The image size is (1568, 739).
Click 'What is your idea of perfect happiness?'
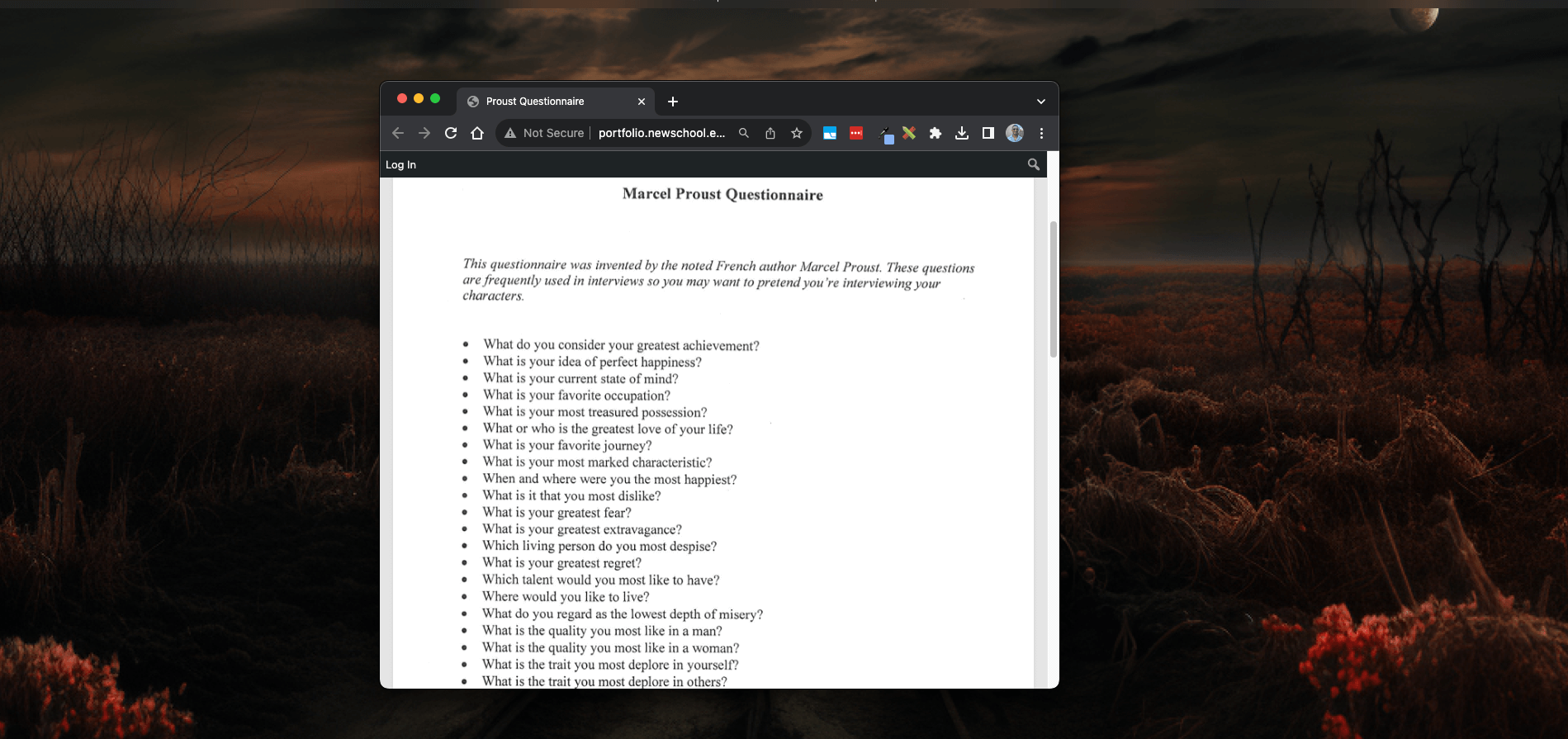point(592,362)
